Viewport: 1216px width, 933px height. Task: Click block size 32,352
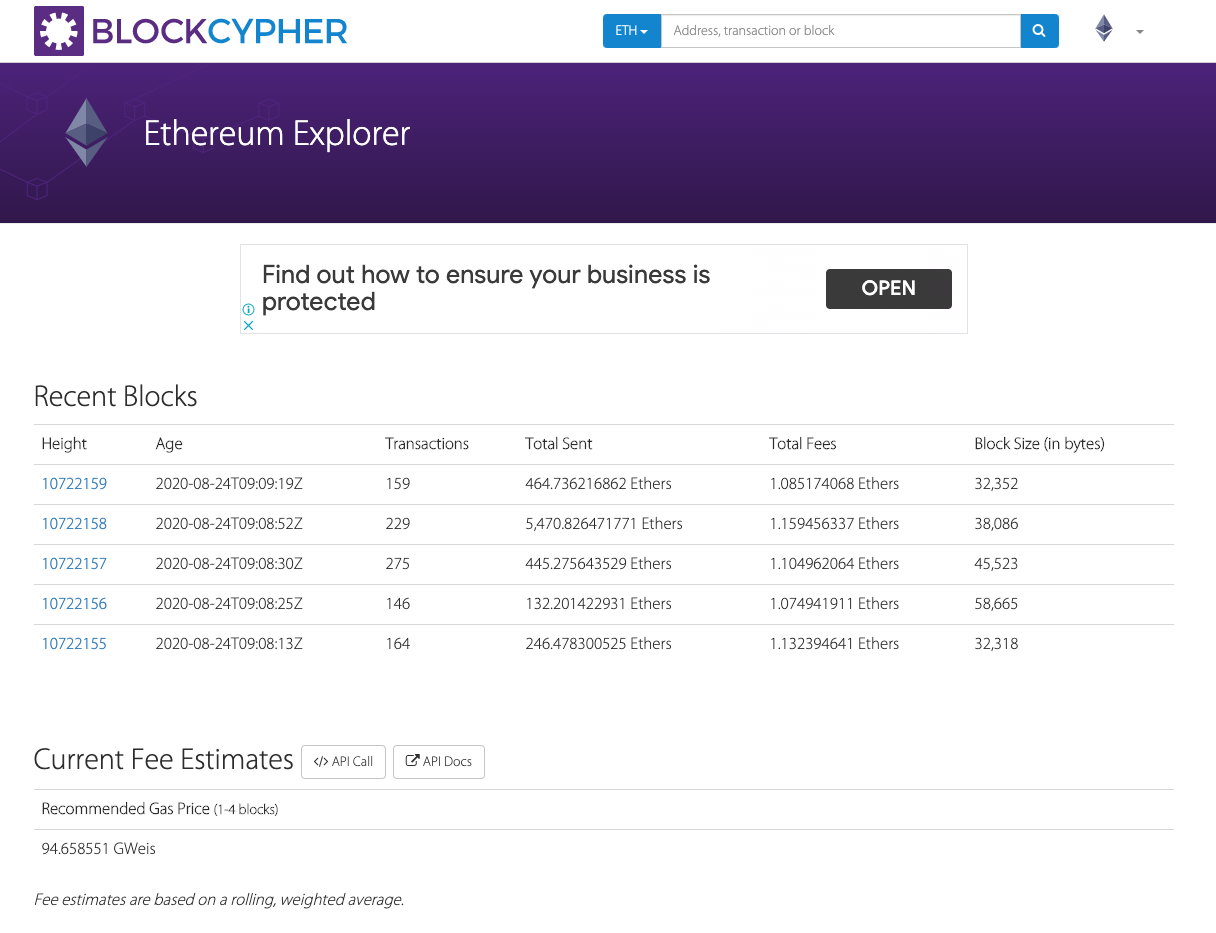(996, 484)
